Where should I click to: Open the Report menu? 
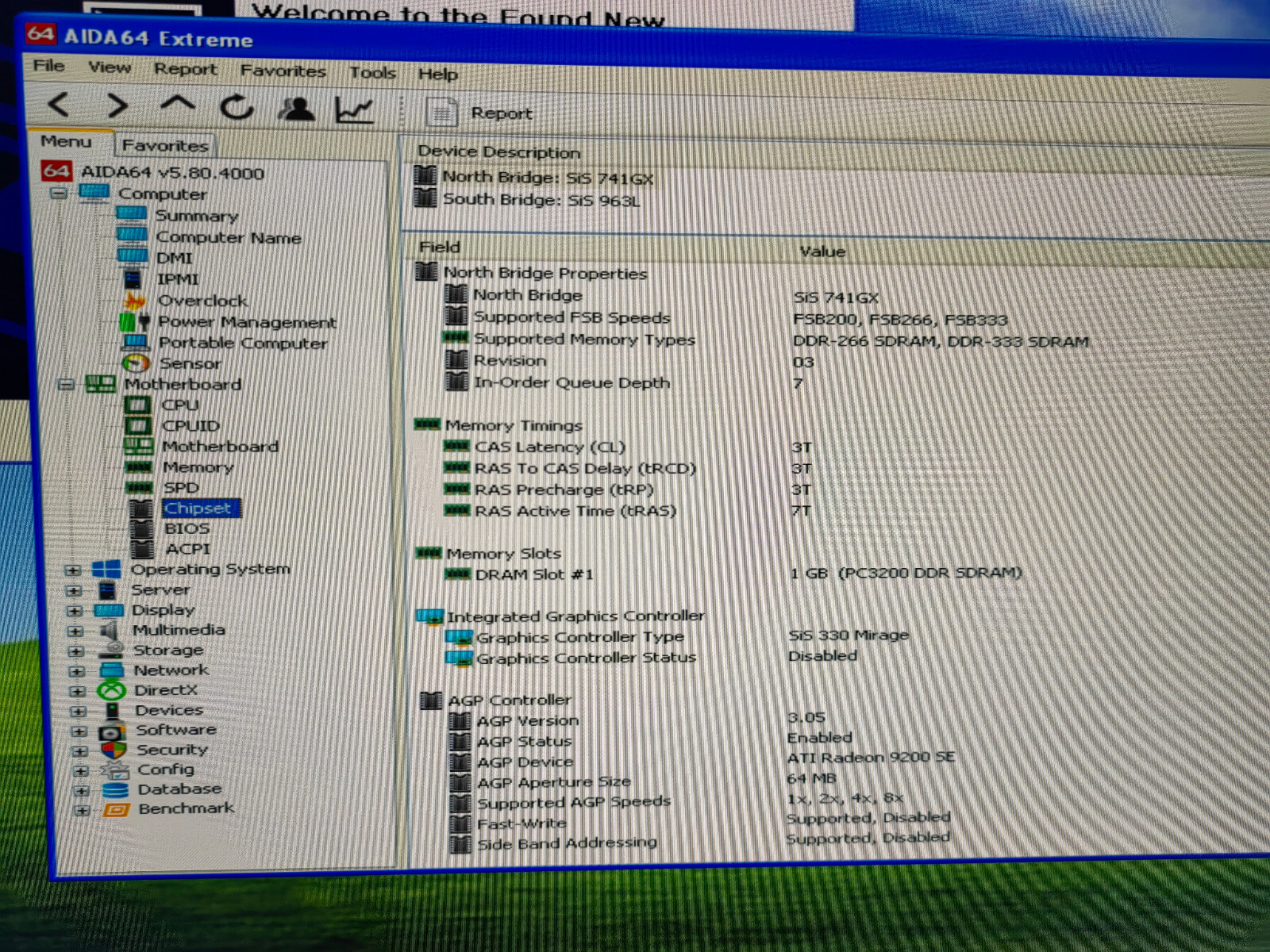tap(185, 69)
